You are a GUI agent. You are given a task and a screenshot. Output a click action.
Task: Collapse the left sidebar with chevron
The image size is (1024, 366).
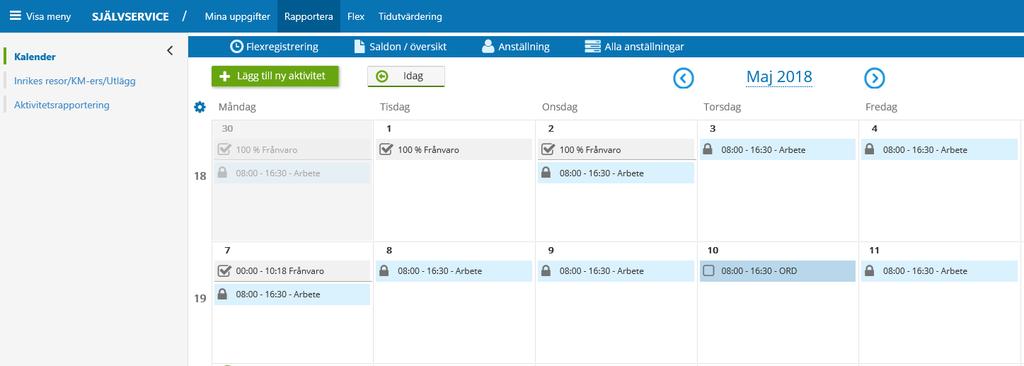170,50
